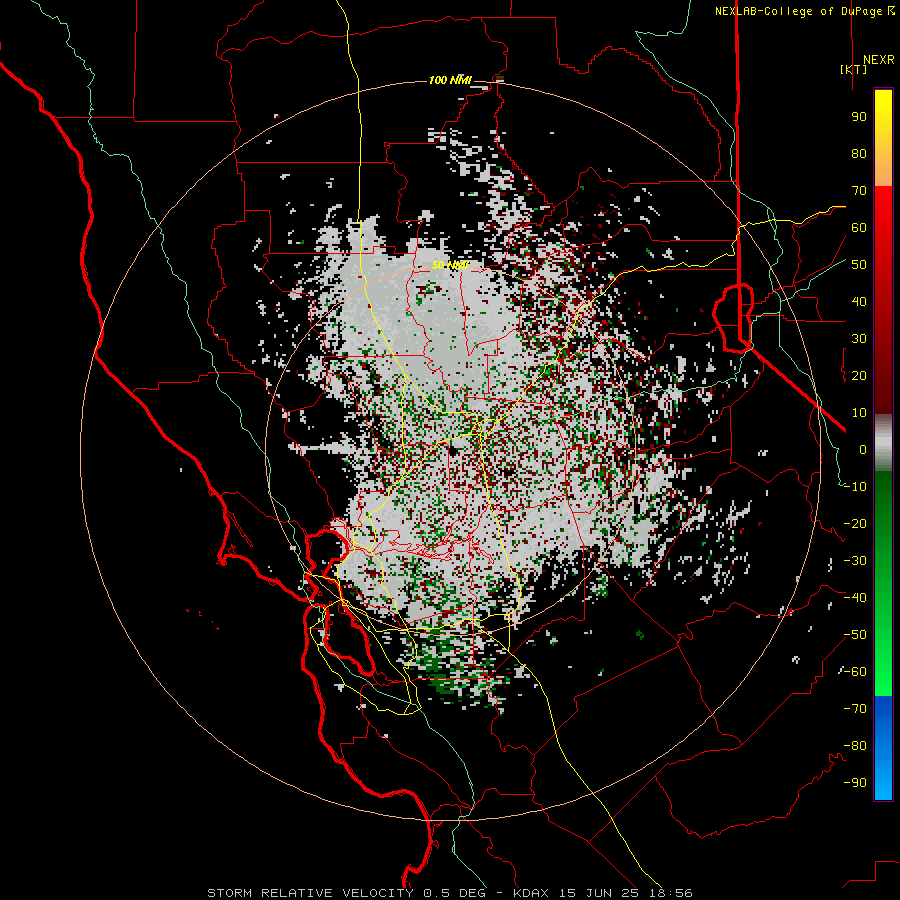Click the 40 value on velocity scale

(x=859, y=302)
